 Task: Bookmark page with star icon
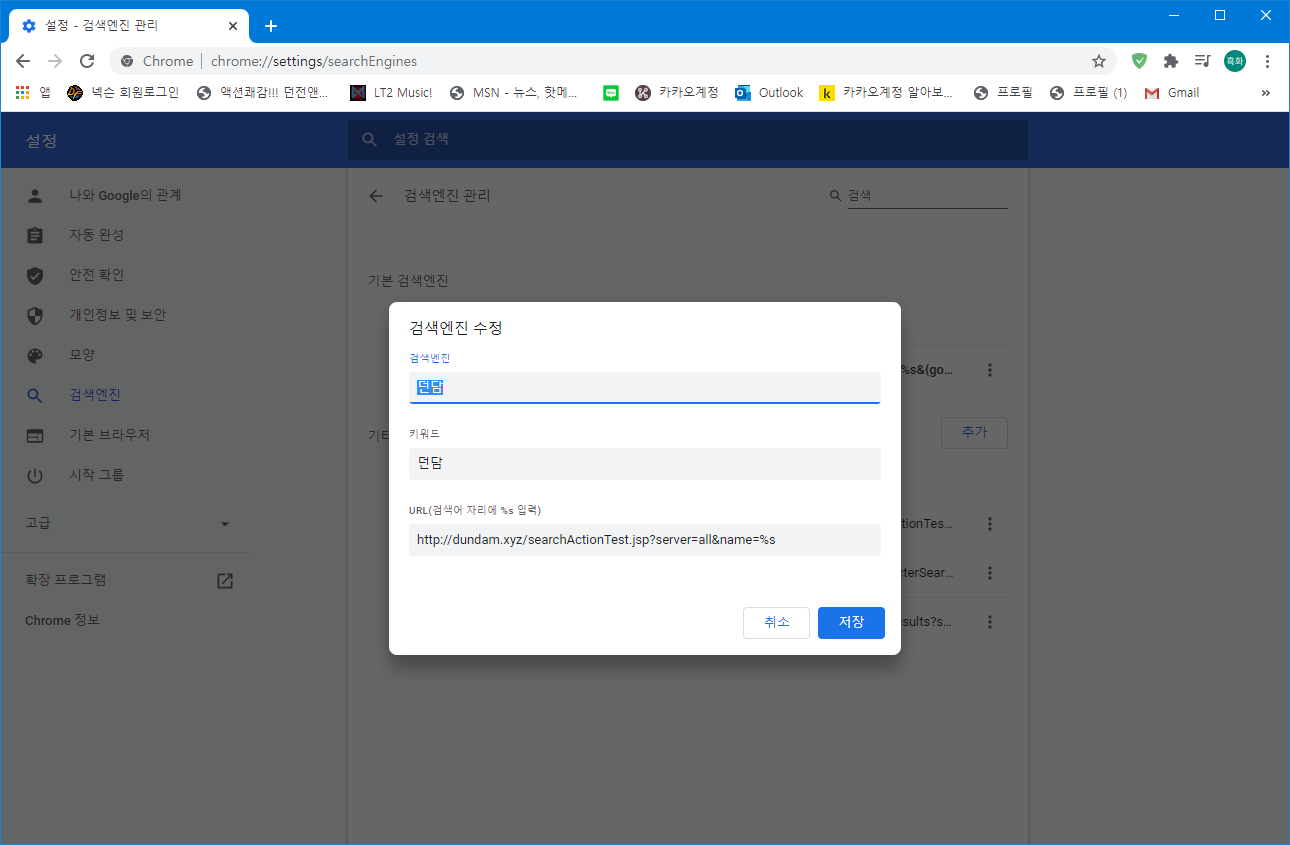(x=1099, y=61)
